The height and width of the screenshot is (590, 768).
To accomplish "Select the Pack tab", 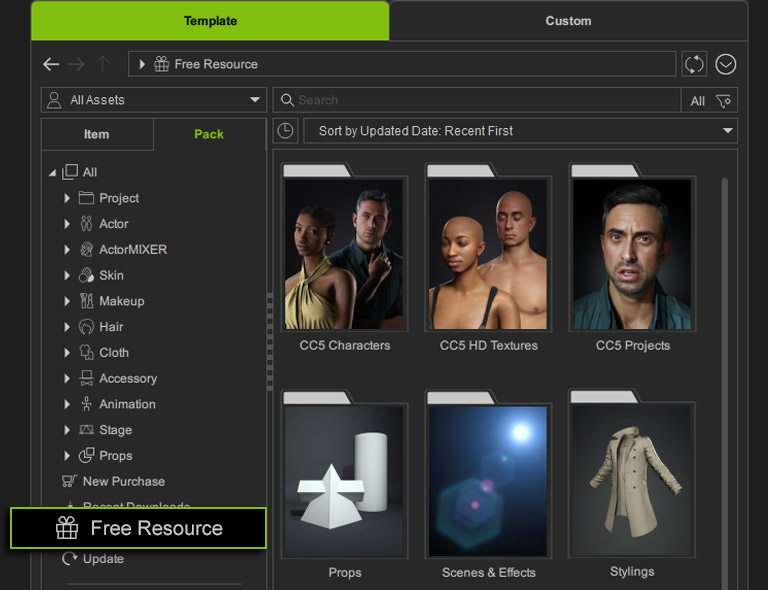I will coord(209,134).
